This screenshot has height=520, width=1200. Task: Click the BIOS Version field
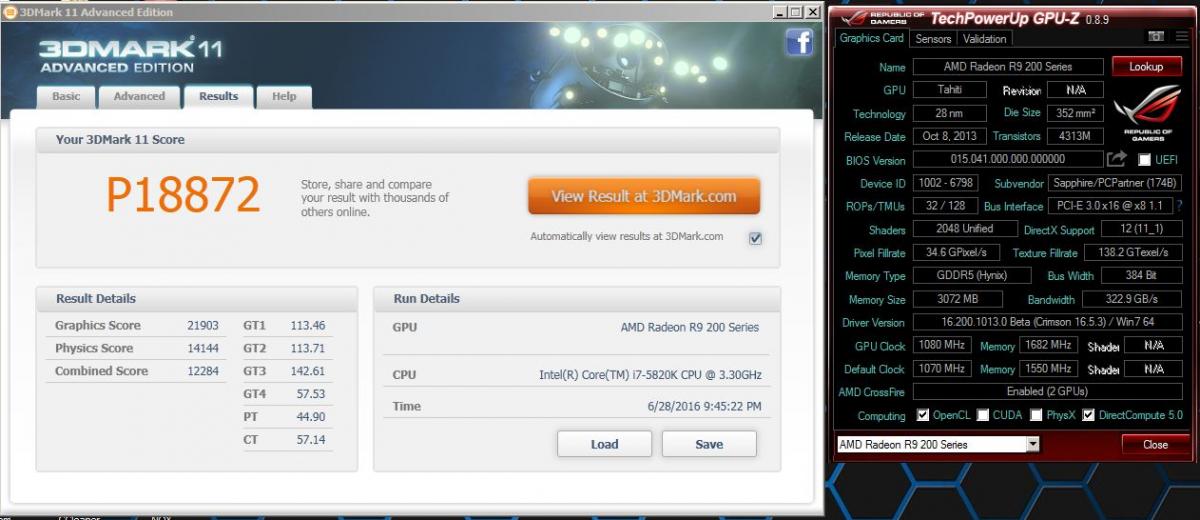[x=1007, y=159]
